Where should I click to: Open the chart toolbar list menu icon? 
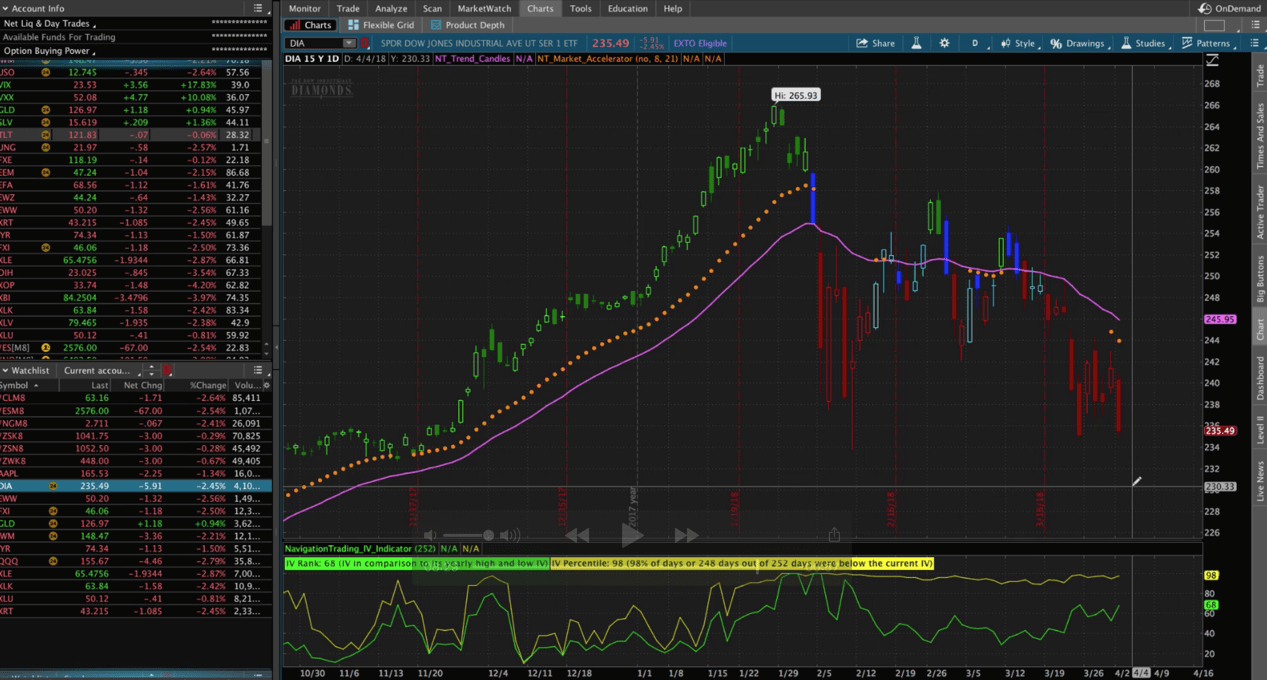(x=1255, y=43)
